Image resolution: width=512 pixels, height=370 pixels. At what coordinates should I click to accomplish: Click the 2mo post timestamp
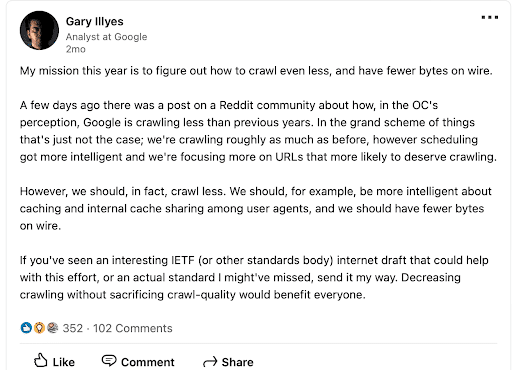76,49
